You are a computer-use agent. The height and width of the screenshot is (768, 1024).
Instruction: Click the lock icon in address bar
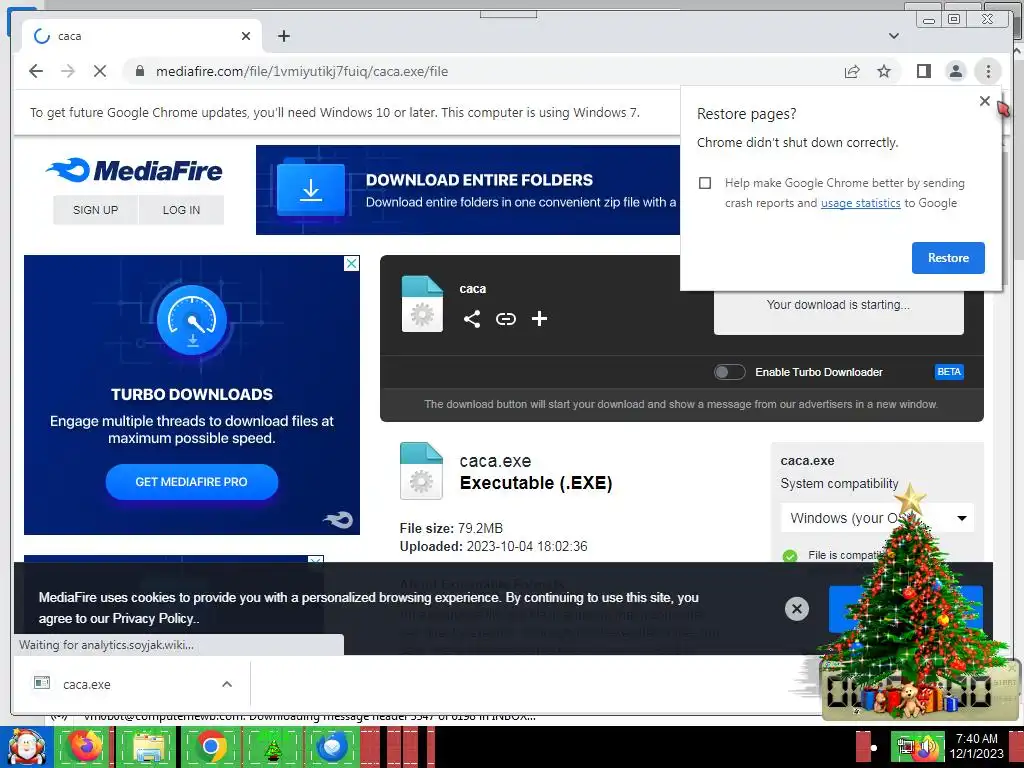(x=140, y=71)
